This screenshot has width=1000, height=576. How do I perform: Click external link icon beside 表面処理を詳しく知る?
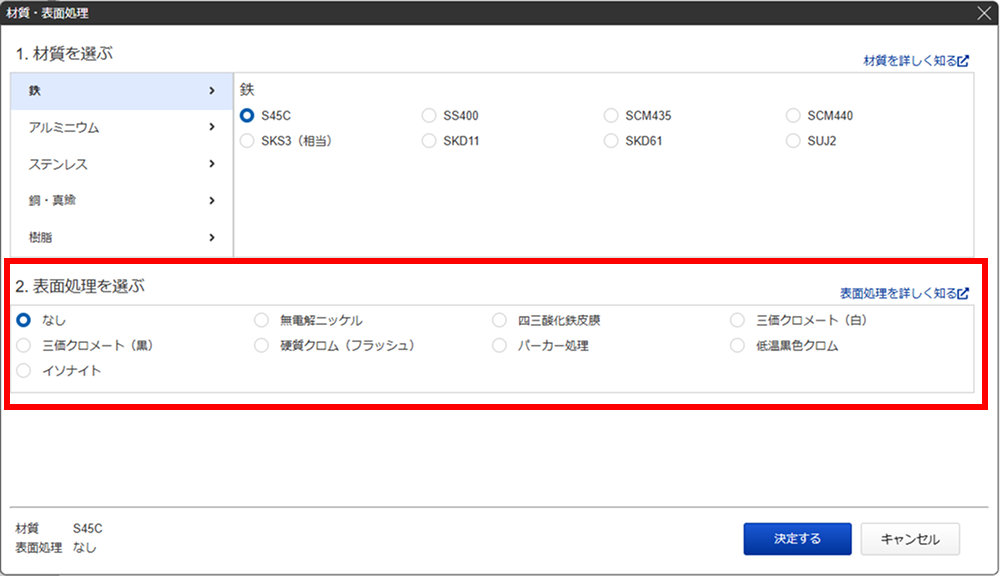964,293
